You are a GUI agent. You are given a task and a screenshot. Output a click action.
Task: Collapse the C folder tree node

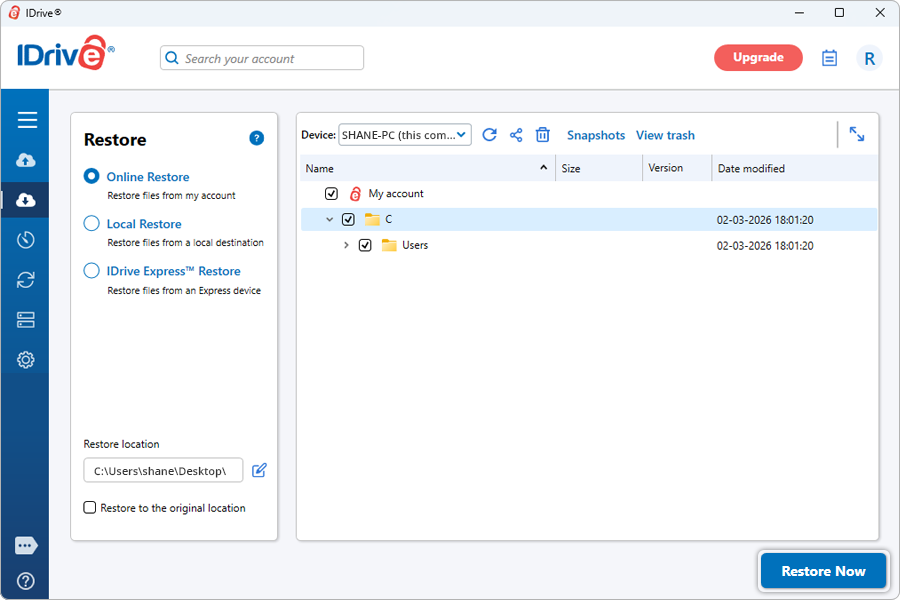click(x=329, y=219)
